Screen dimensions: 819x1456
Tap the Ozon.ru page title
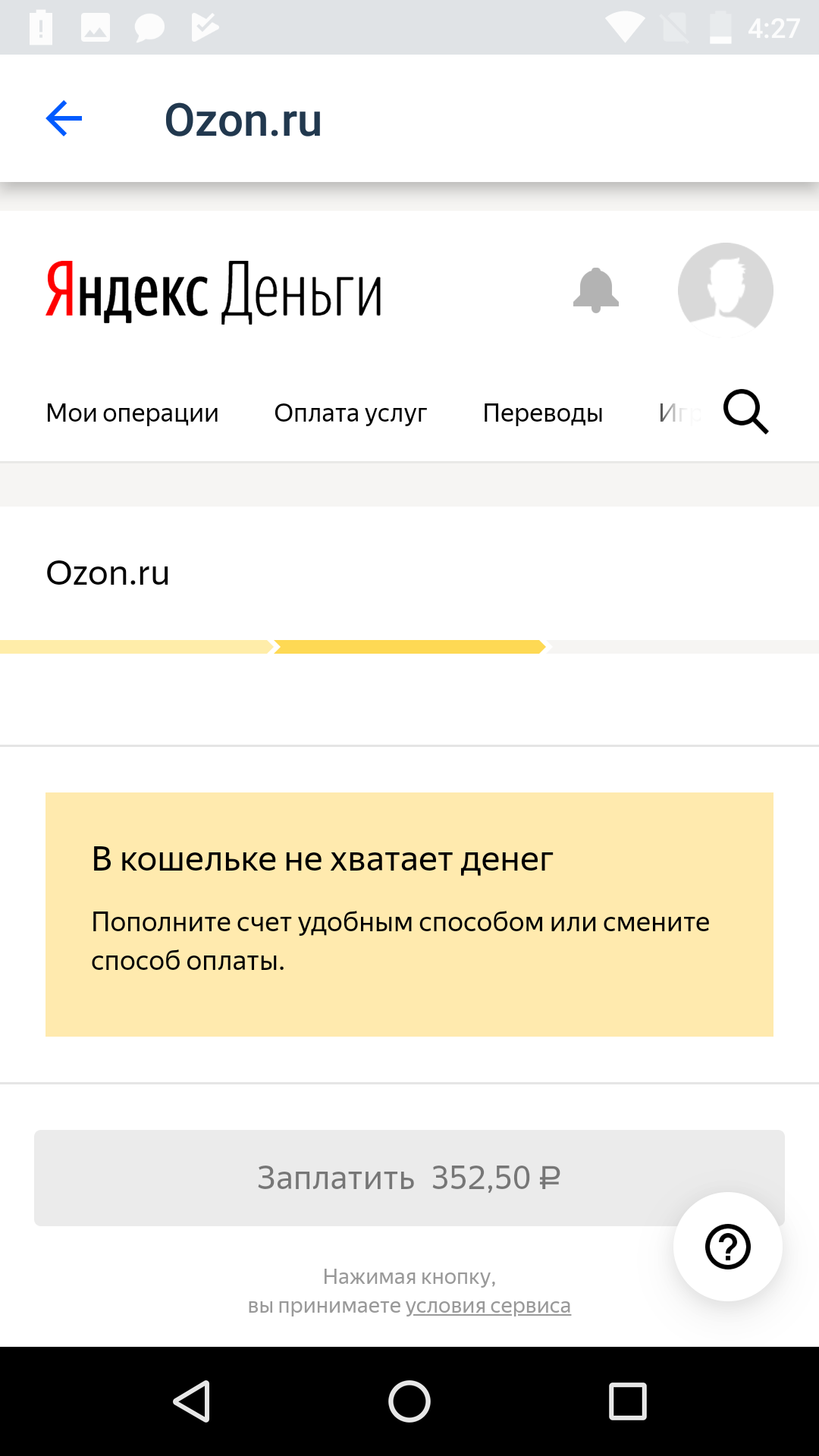coord(243,120)
